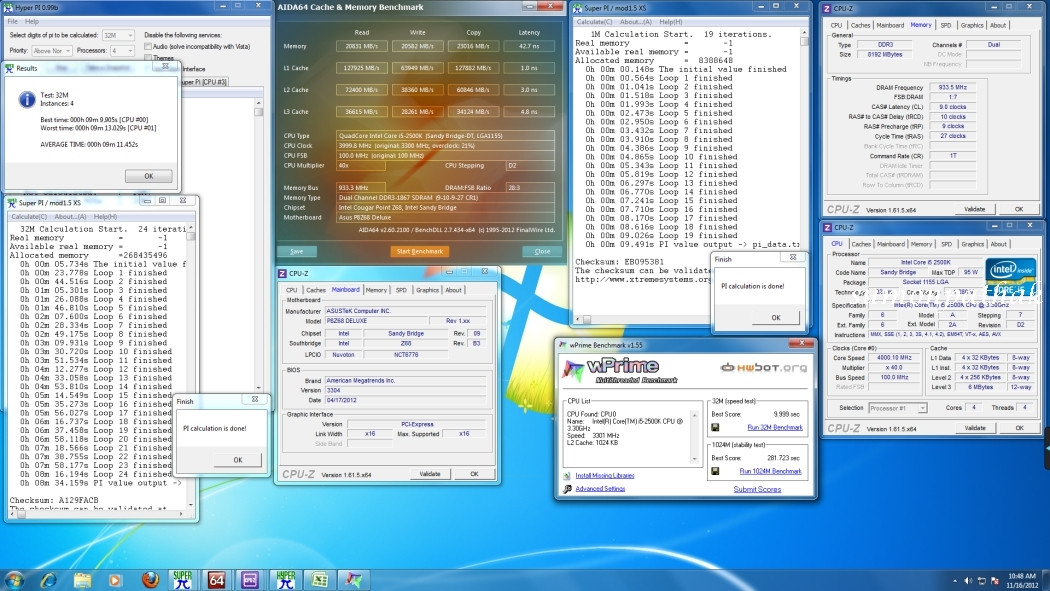Image resolution: width=1050 pixels, height=591 pixels.
Task: Show hidden tray icons arrow
Action: 956,580
